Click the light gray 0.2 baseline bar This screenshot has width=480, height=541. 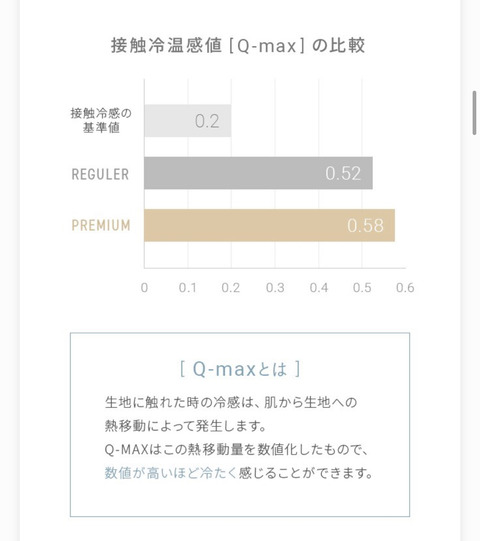click(x=188, y=121)
